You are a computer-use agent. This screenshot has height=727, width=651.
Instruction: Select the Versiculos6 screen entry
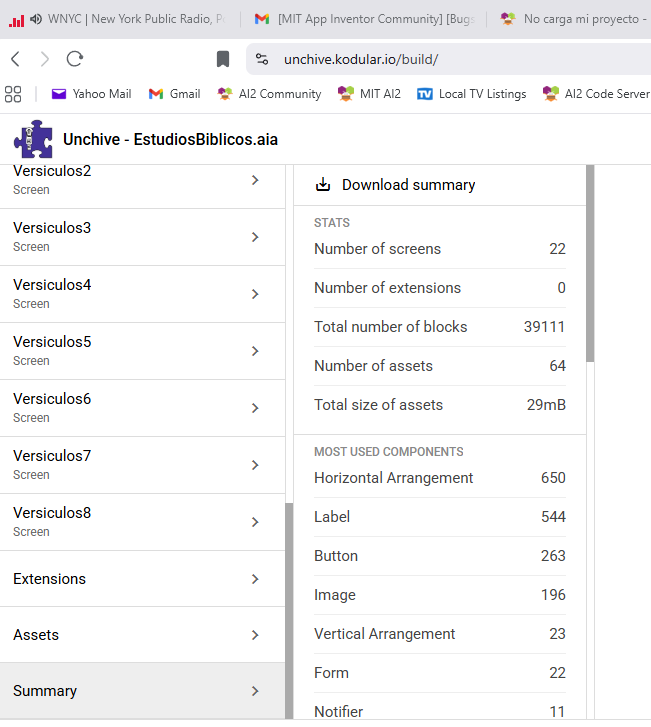pos(130,408)
